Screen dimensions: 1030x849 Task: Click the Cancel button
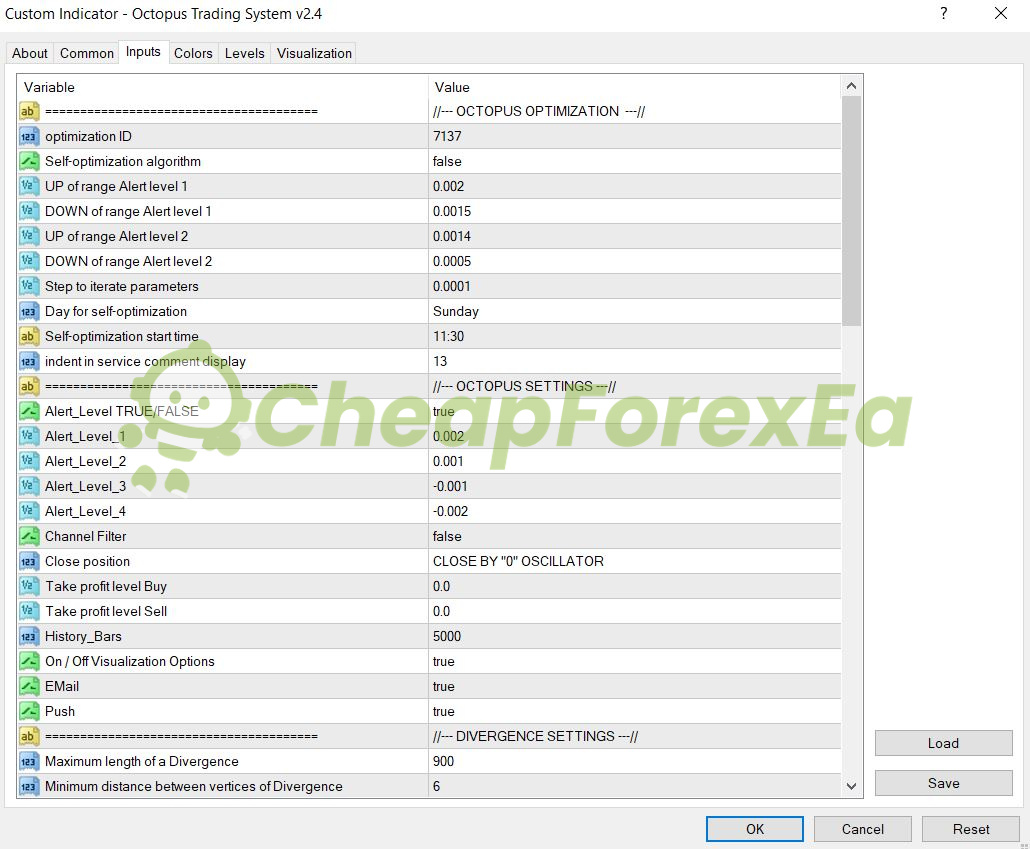click(862, 829)
